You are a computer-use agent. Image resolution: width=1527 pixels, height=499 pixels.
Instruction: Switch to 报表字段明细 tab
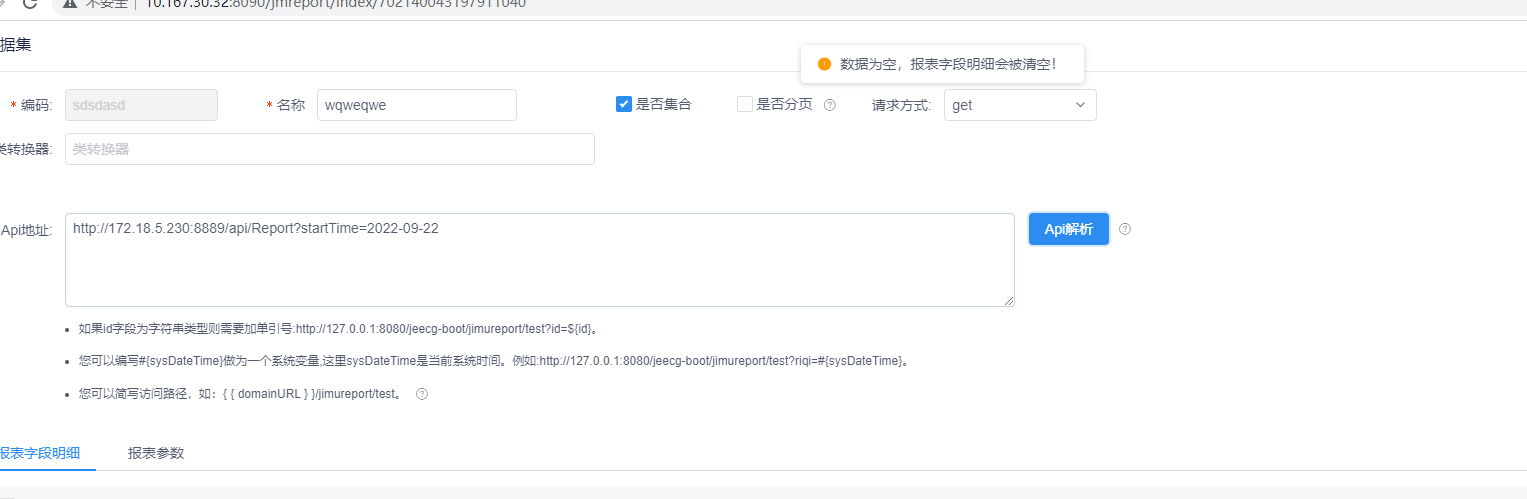tap(40, 453)
